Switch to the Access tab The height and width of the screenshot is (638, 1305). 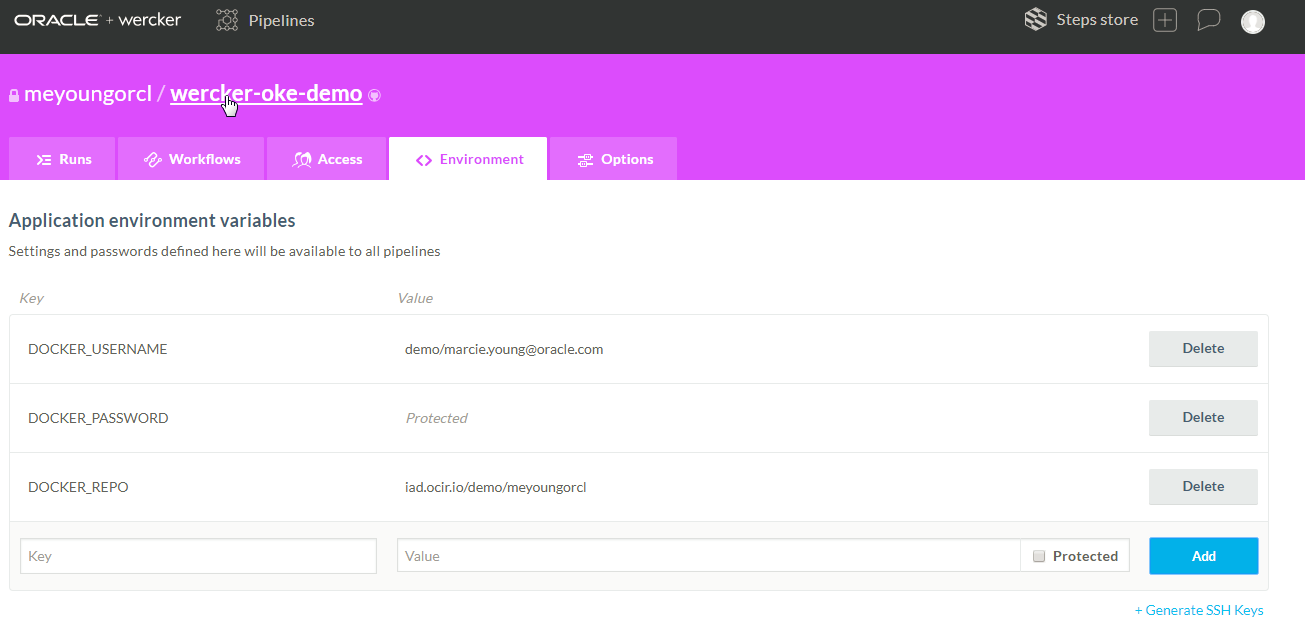coord(326,159)
